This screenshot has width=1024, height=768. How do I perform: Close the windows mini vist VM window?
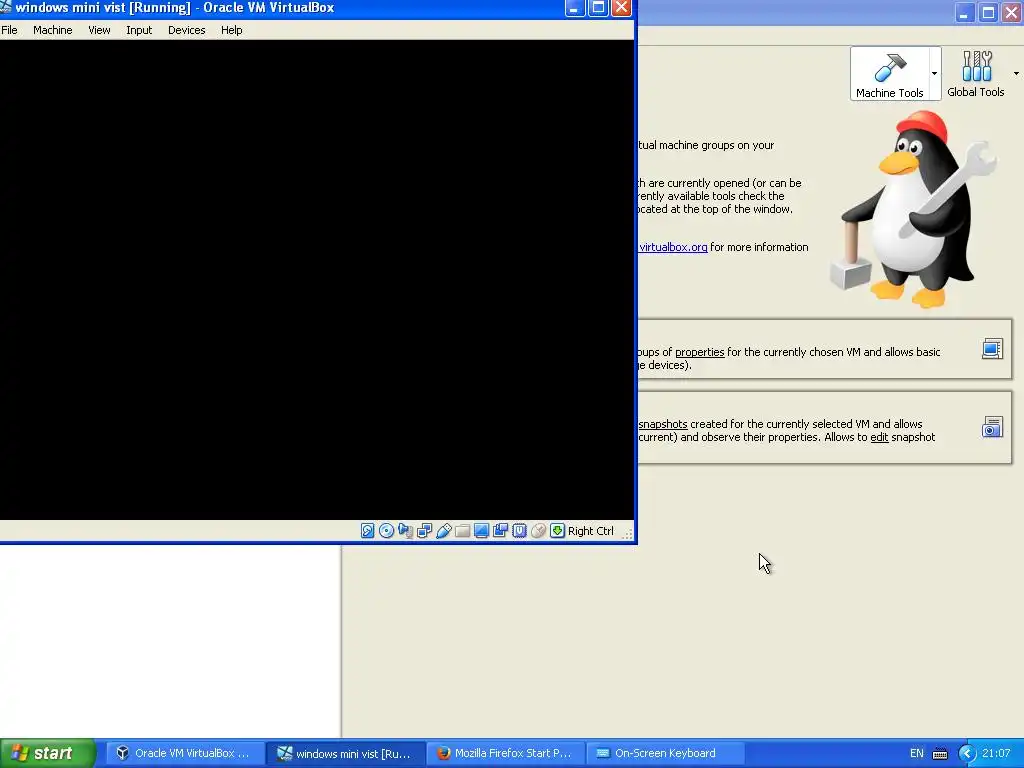point(622,8)
